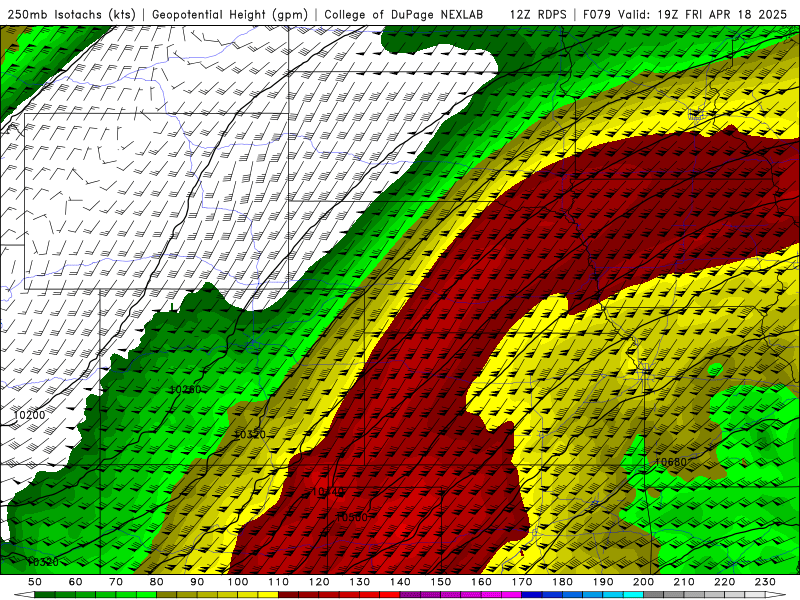Screen dimensions: 800x600
Task: Select the 10260 height contour label
Action: click(185, 389)
